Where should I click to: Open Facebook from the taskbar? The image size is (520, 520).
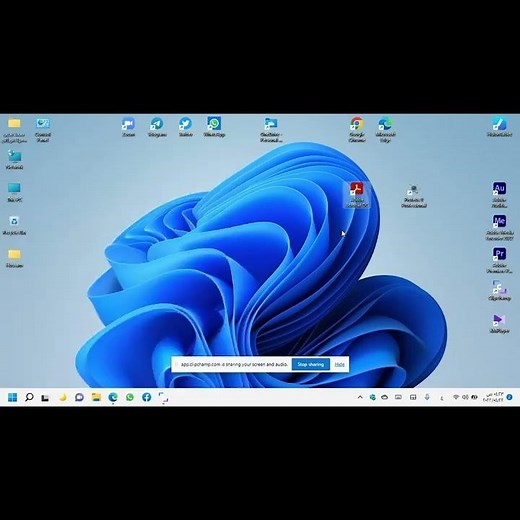pos(147,397)
